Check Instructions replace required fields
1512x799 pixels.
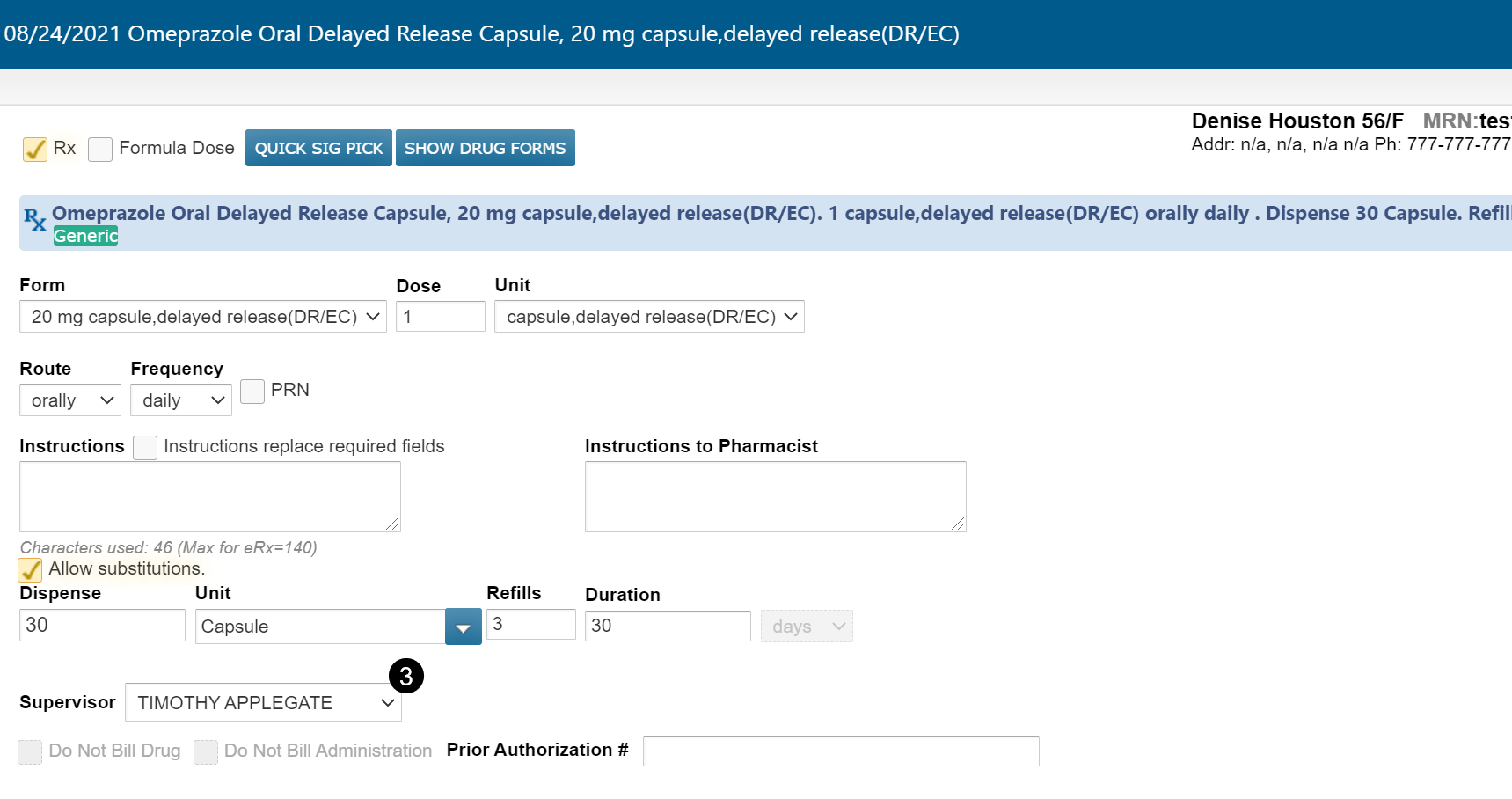(145, 447)
